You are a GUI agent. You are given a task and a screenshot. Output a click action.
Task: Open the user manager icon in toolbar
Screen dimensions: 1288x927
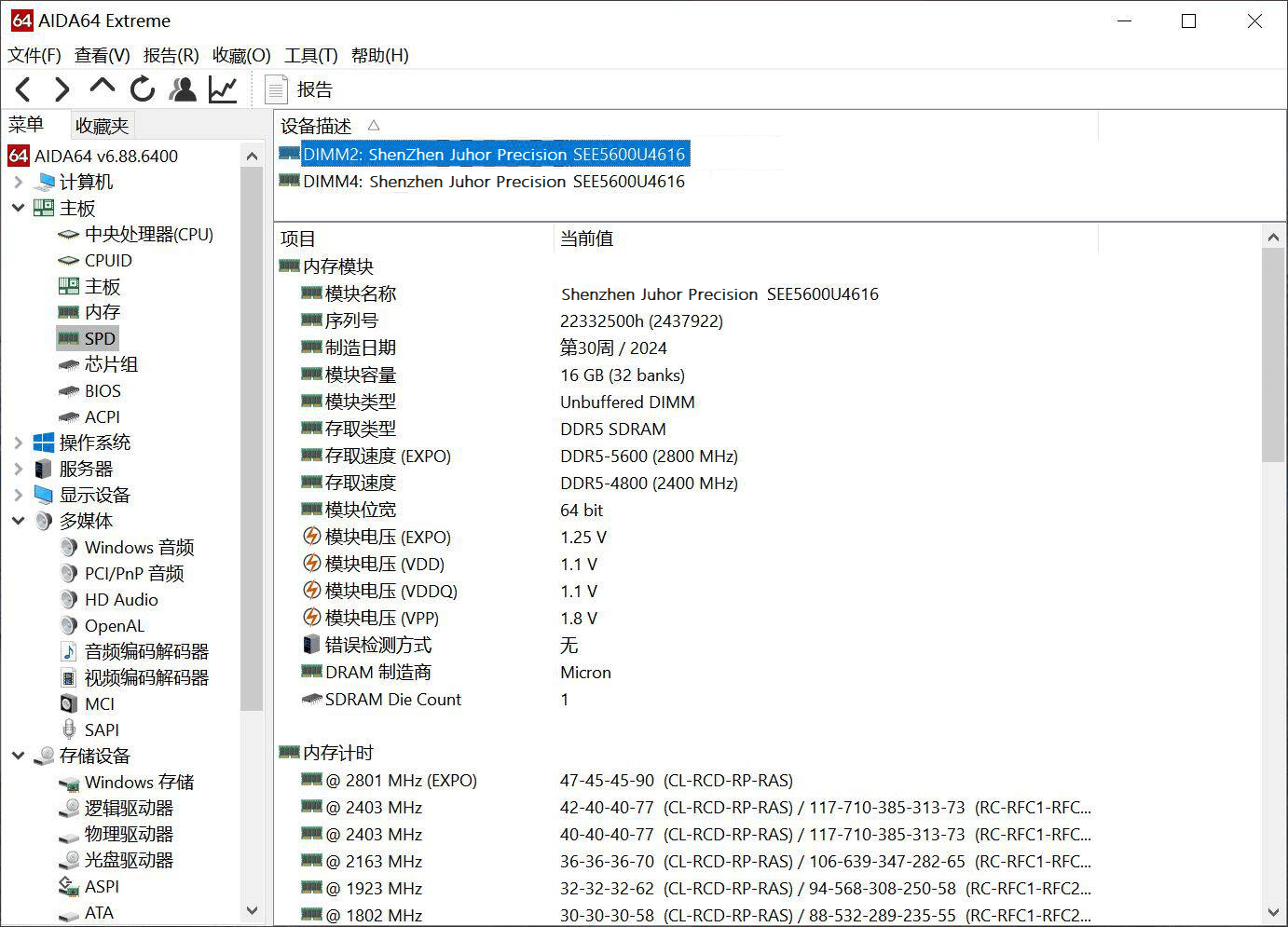(x=183, y=89)
